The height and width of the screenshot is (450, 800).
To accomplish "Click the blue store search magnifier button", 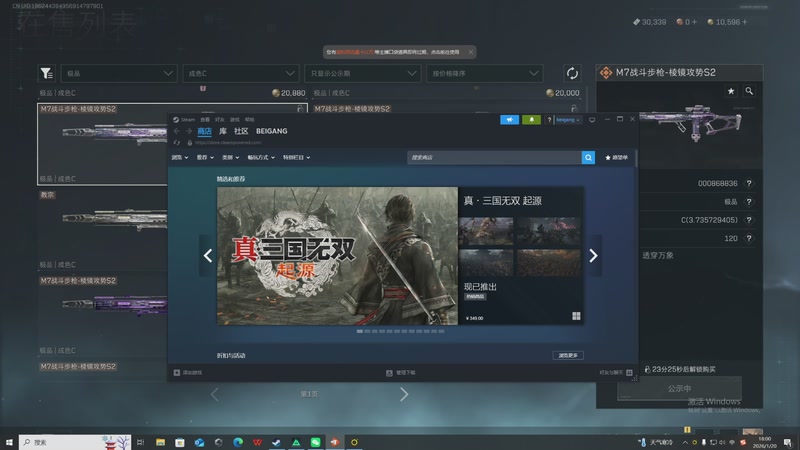I will coord(588,158).
